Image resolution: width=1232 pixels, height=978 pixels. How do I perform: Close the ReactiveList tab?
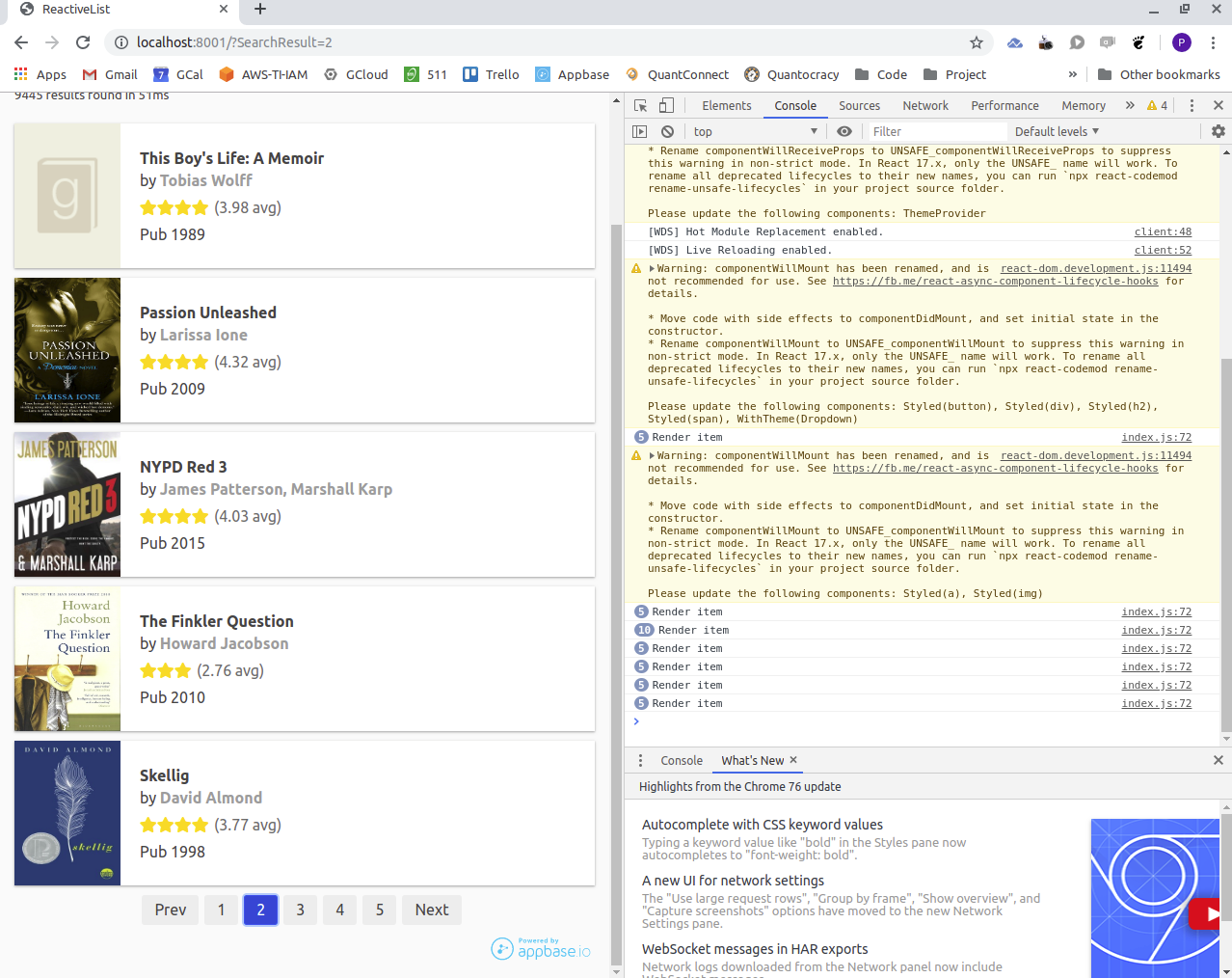224,10
